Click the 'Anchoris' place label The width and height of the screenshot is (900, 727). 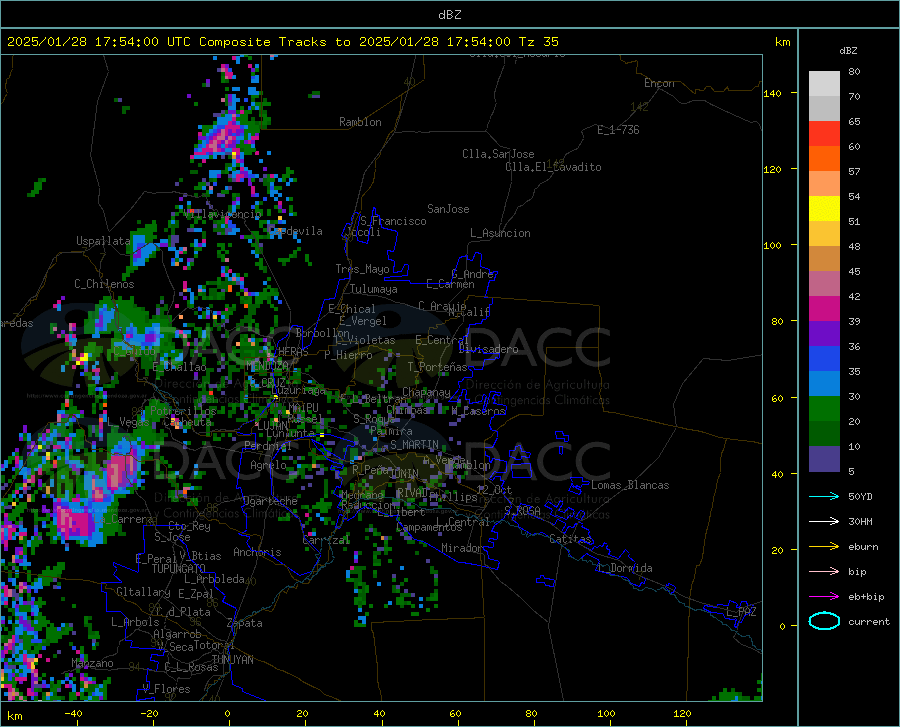click(x=257, y=552)
